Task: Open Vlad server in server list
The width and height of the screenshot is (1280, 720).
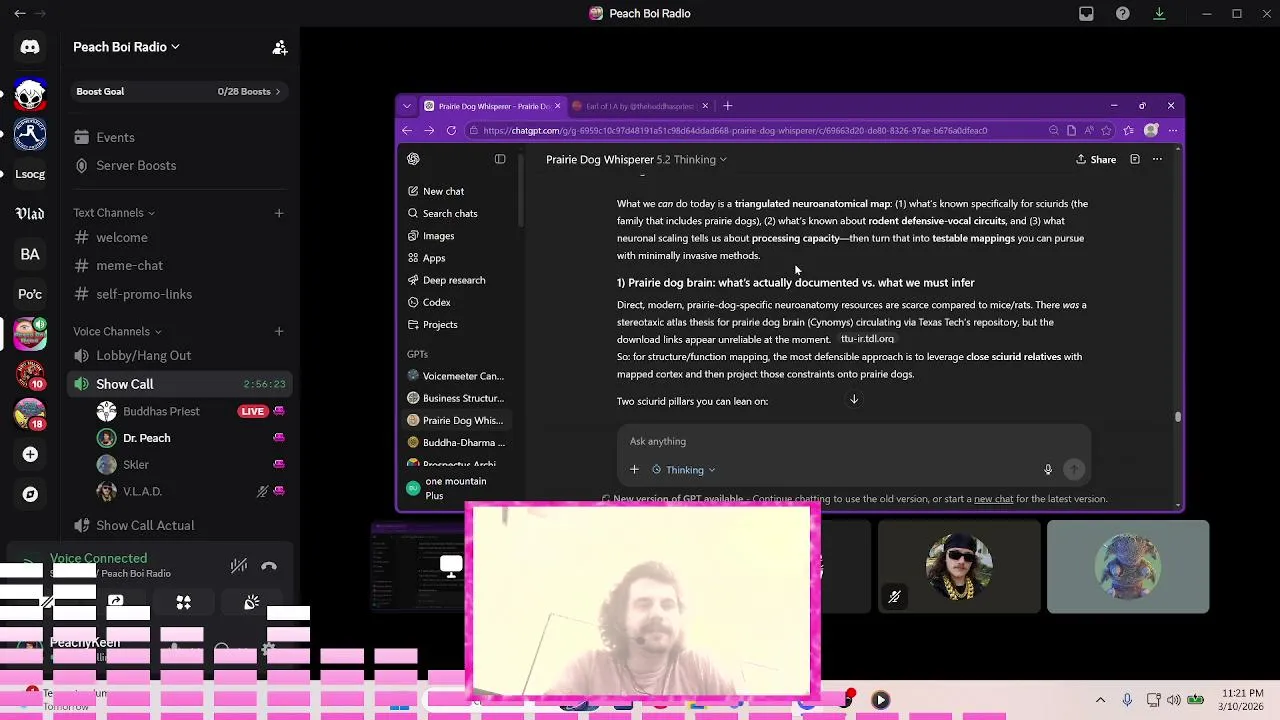Action: (x=30, y=214)
